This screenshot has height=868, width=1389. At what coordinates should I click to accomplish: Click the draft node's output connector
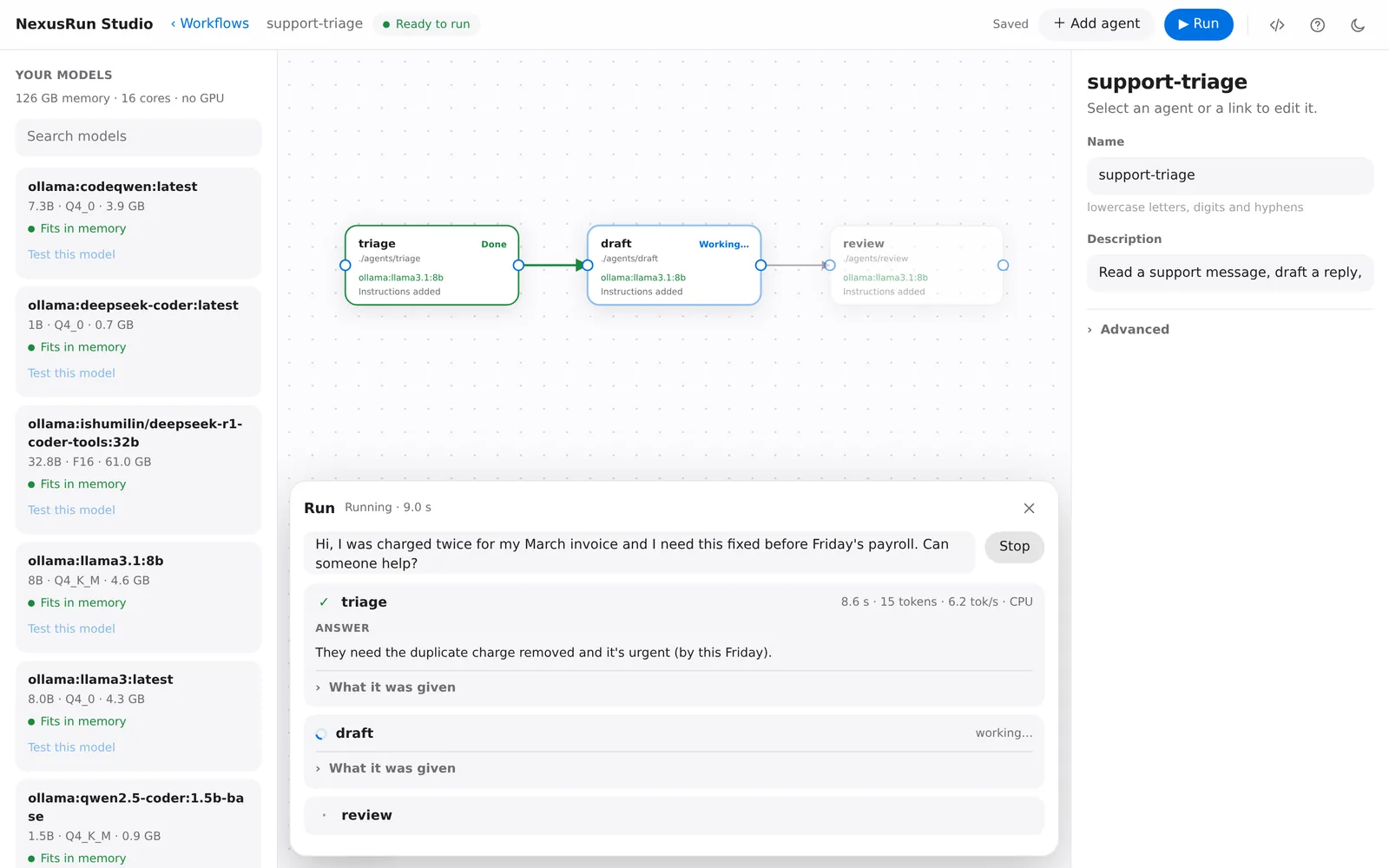click(x=760, y=266)
